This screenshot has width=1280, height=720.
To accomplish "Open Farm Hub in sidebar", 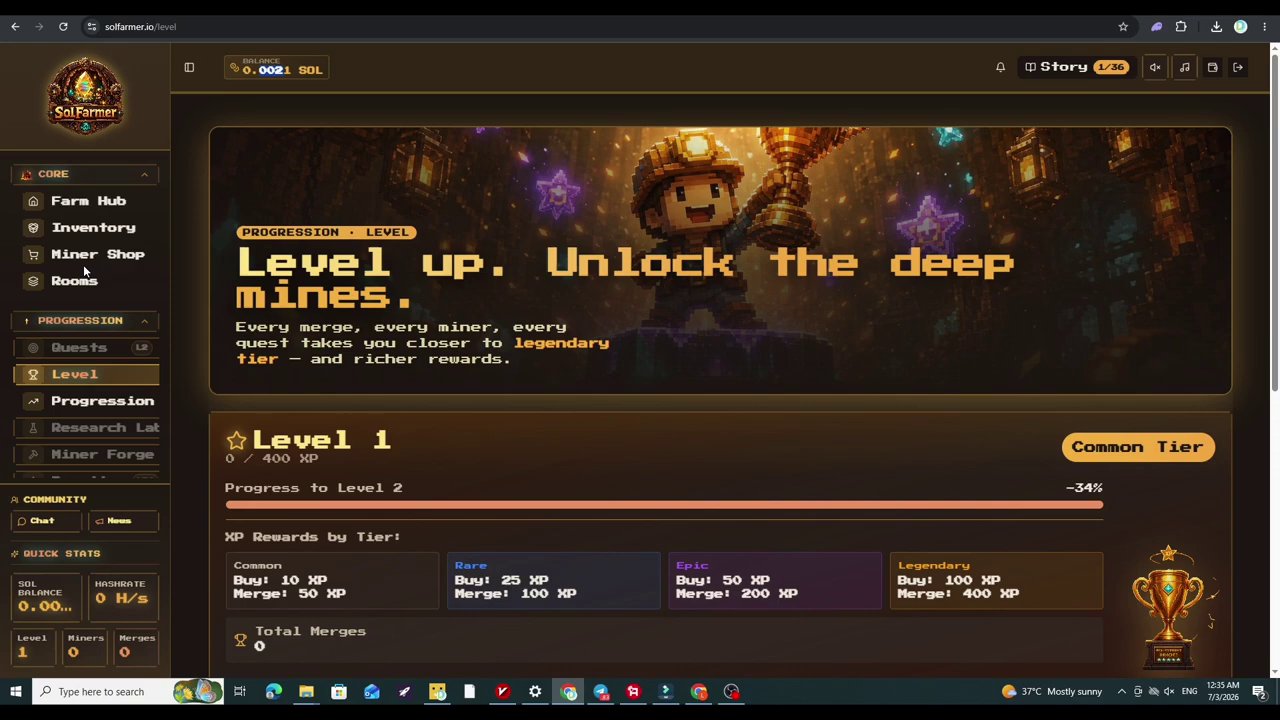I will point(86,201).
